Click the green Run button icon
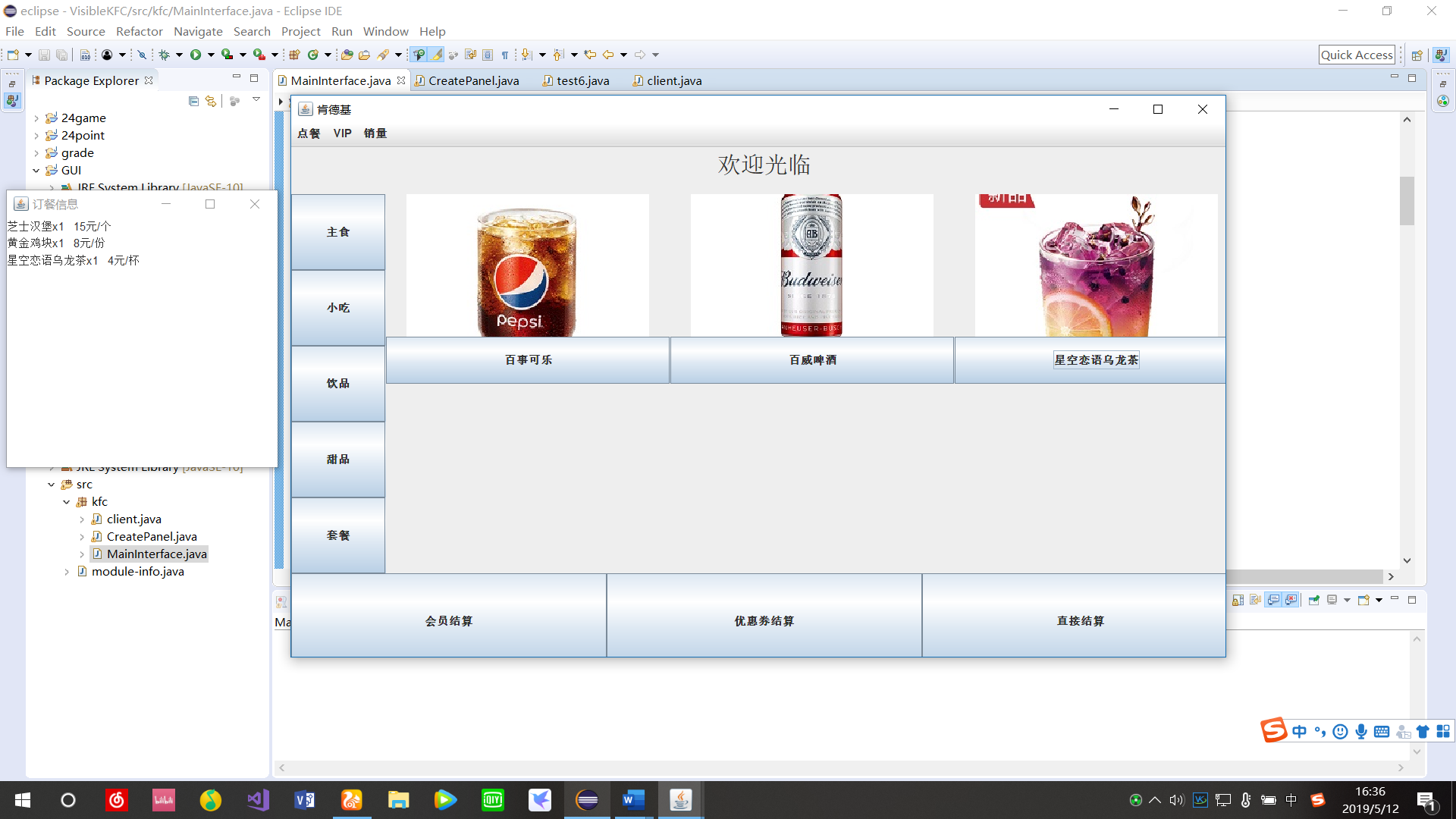Image resolution: width=1456 pixels, height=819 pixels. [x=196, y=55]
